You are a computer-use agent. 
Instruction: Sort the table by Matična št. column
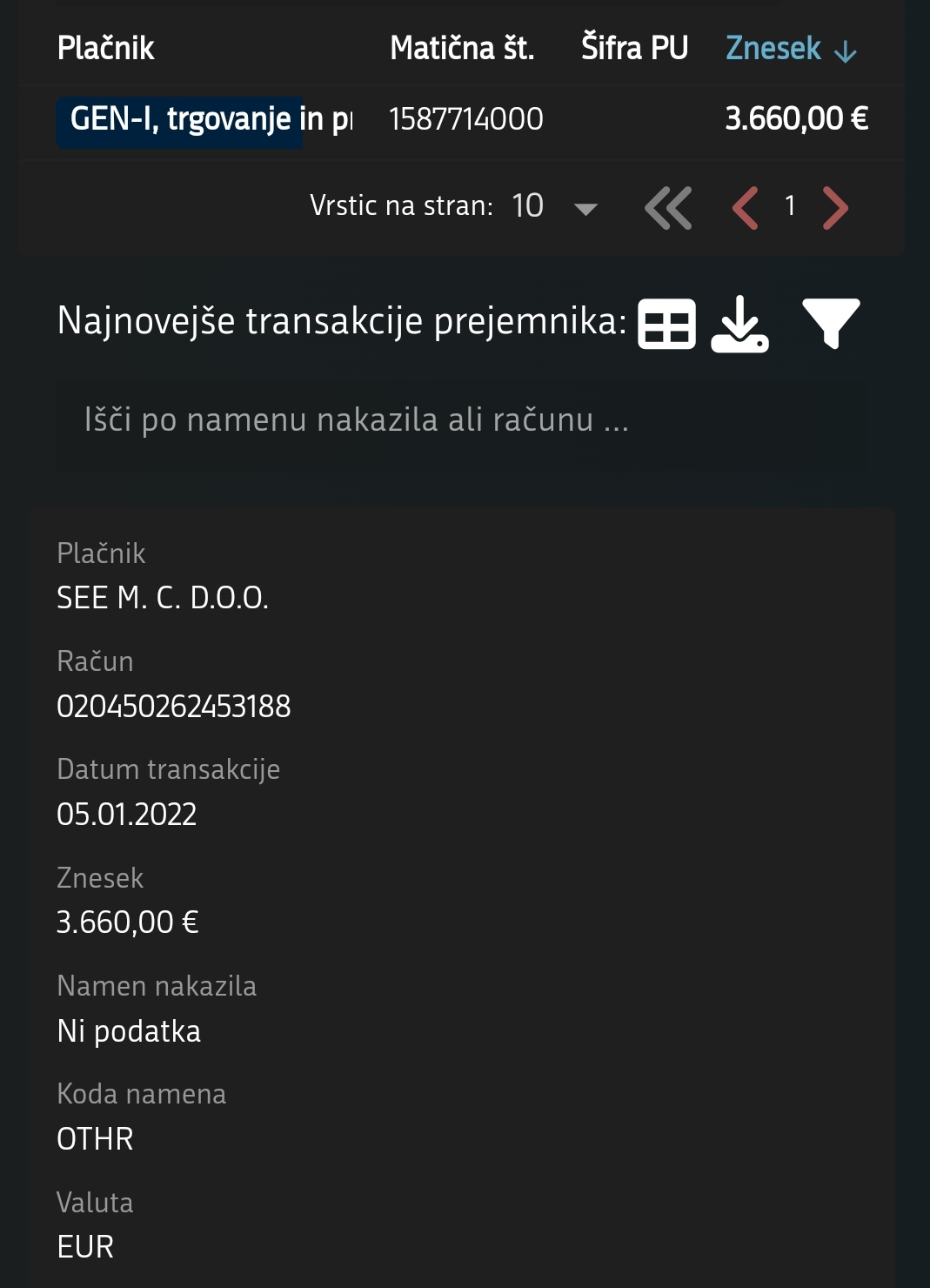coord(462,48)
